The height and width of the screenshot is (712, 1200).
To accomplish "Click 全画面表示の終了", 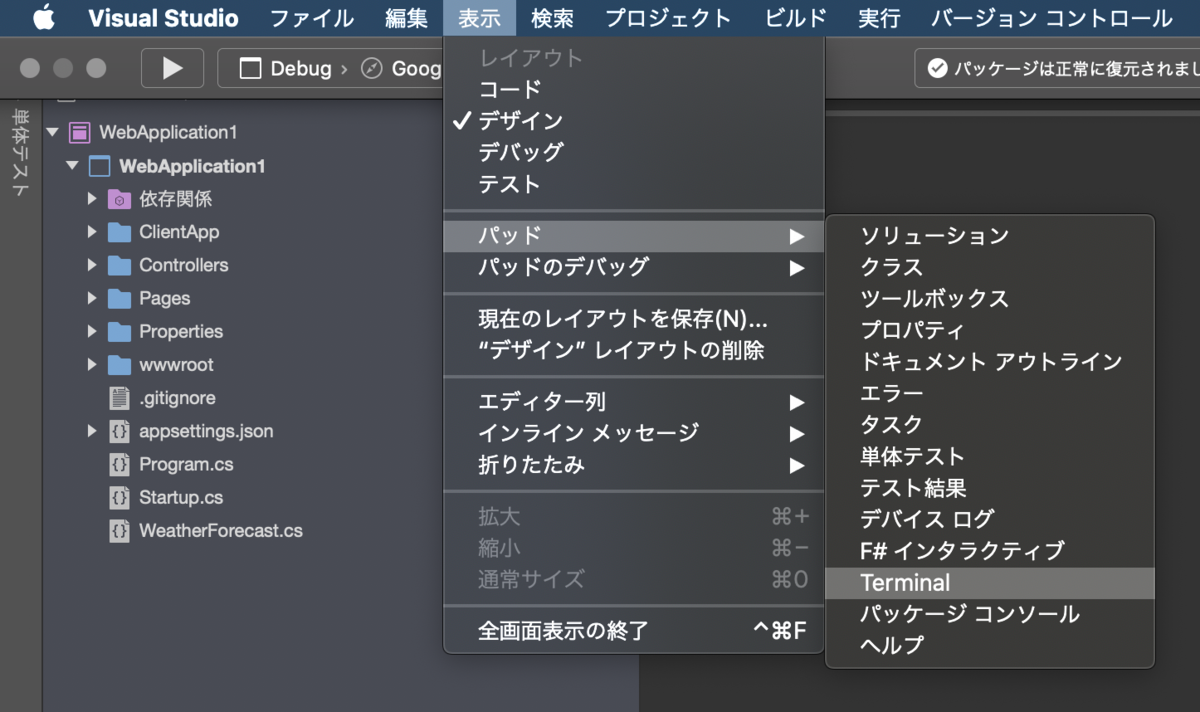I will 633,631.
